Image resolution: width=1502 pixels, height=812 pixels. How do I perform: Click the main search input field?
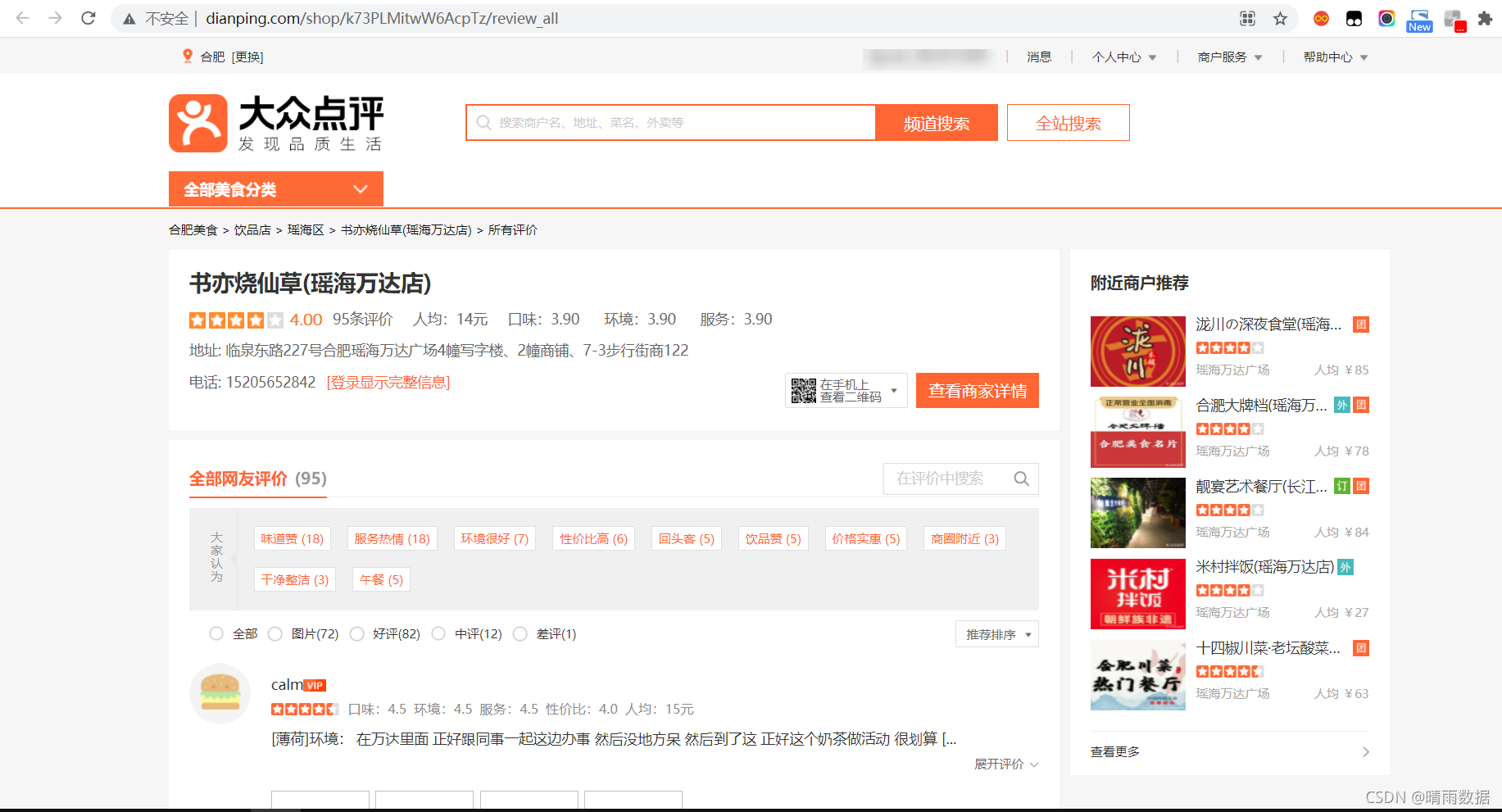click(x=671, y=123)
